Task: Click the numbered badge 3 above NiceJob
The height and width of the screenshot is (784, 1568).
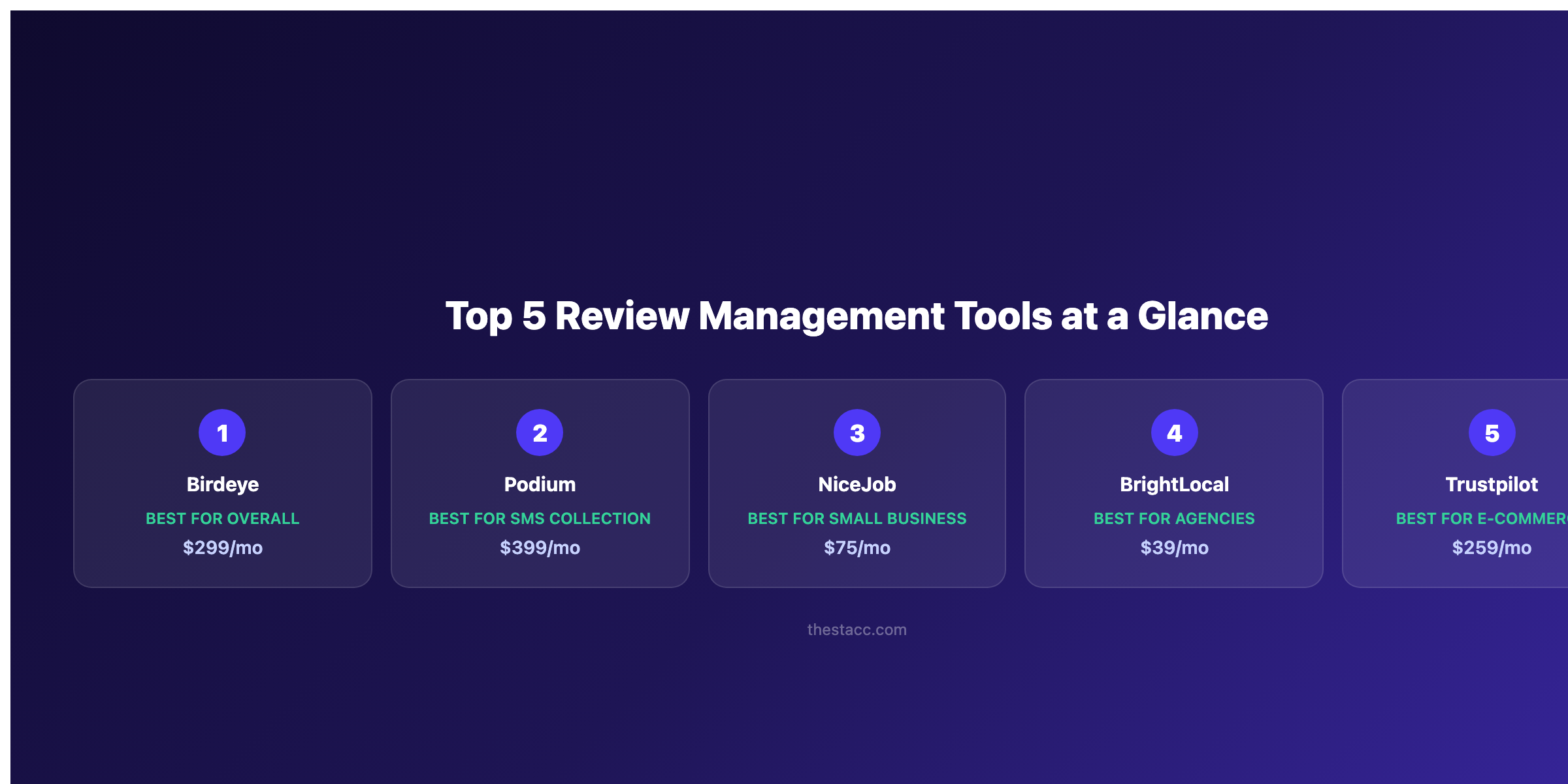Action: click(857, 432)
